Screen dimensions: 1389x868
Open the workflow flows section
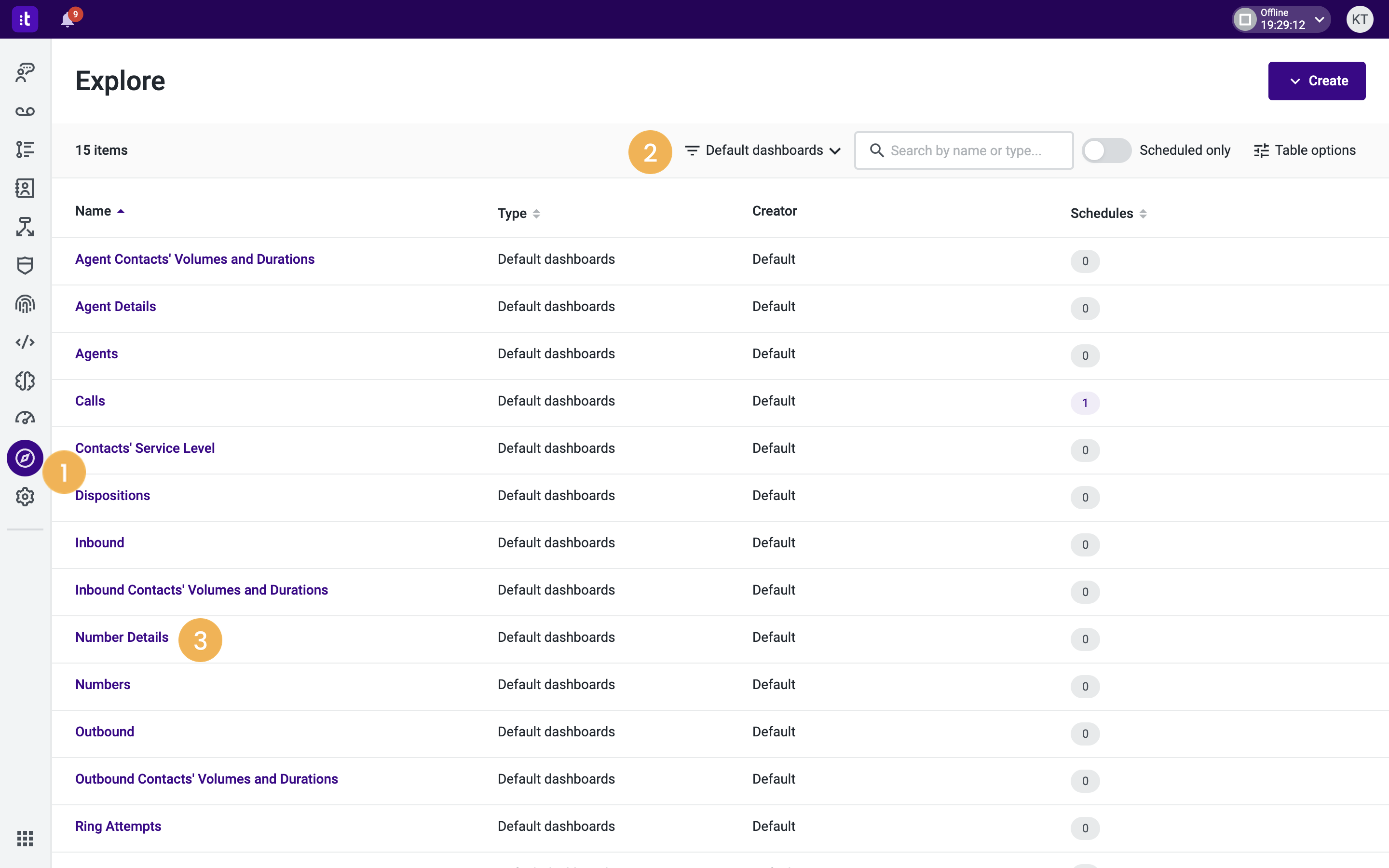pyautogui.click(x=25, y=226)
